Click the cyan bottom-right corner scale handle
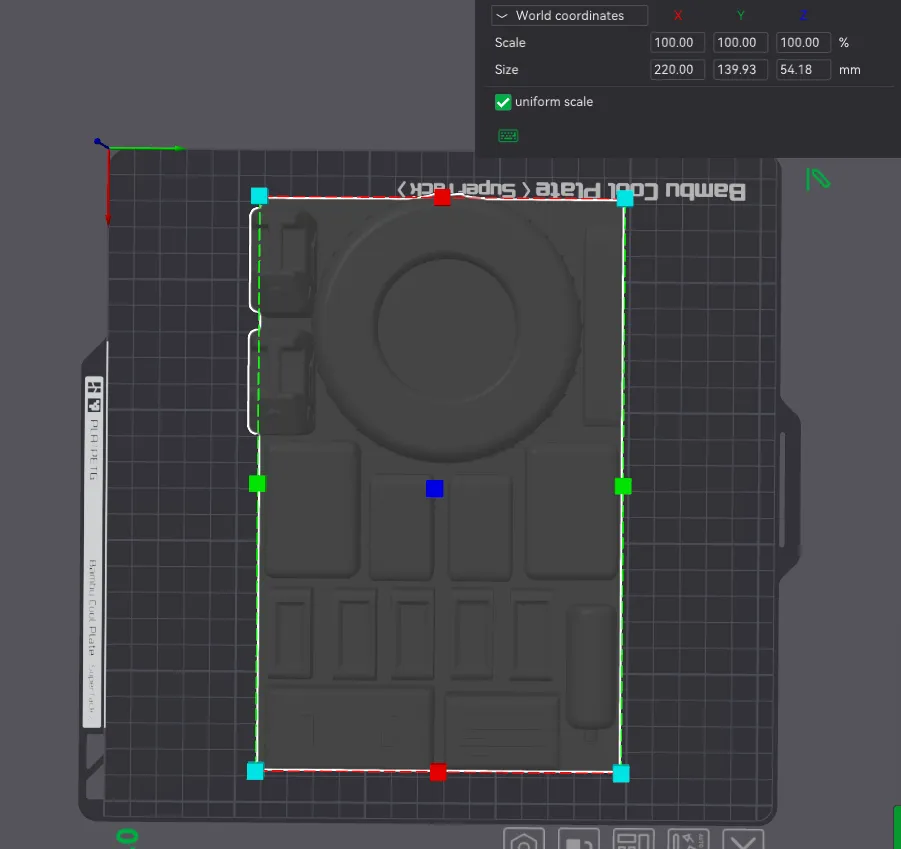This screenshot has width=901, height=849. (x=621, y=773)
